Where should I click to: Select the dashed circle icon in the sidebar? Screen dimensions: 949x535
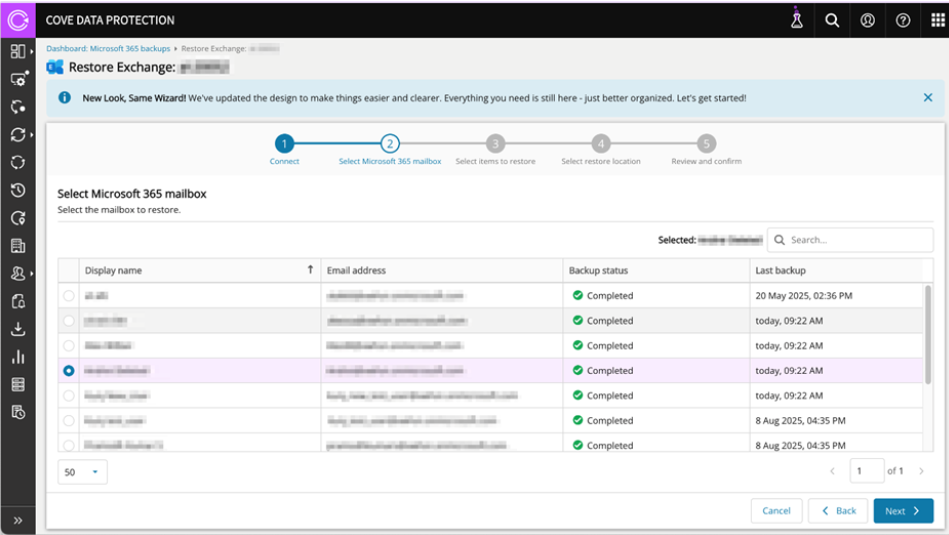[18, 162]
